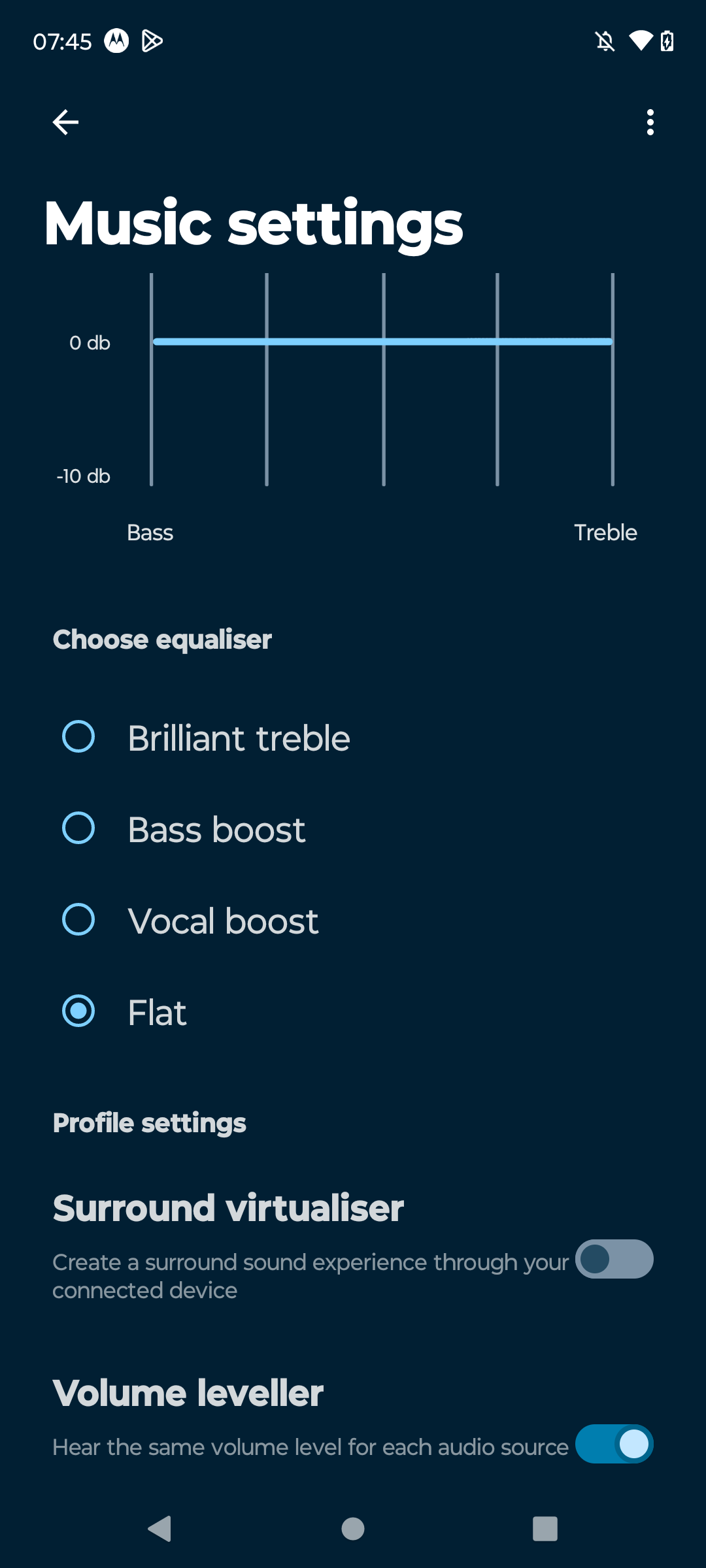
Task: Tap the Play Store status bar icon
Action: 152,41
